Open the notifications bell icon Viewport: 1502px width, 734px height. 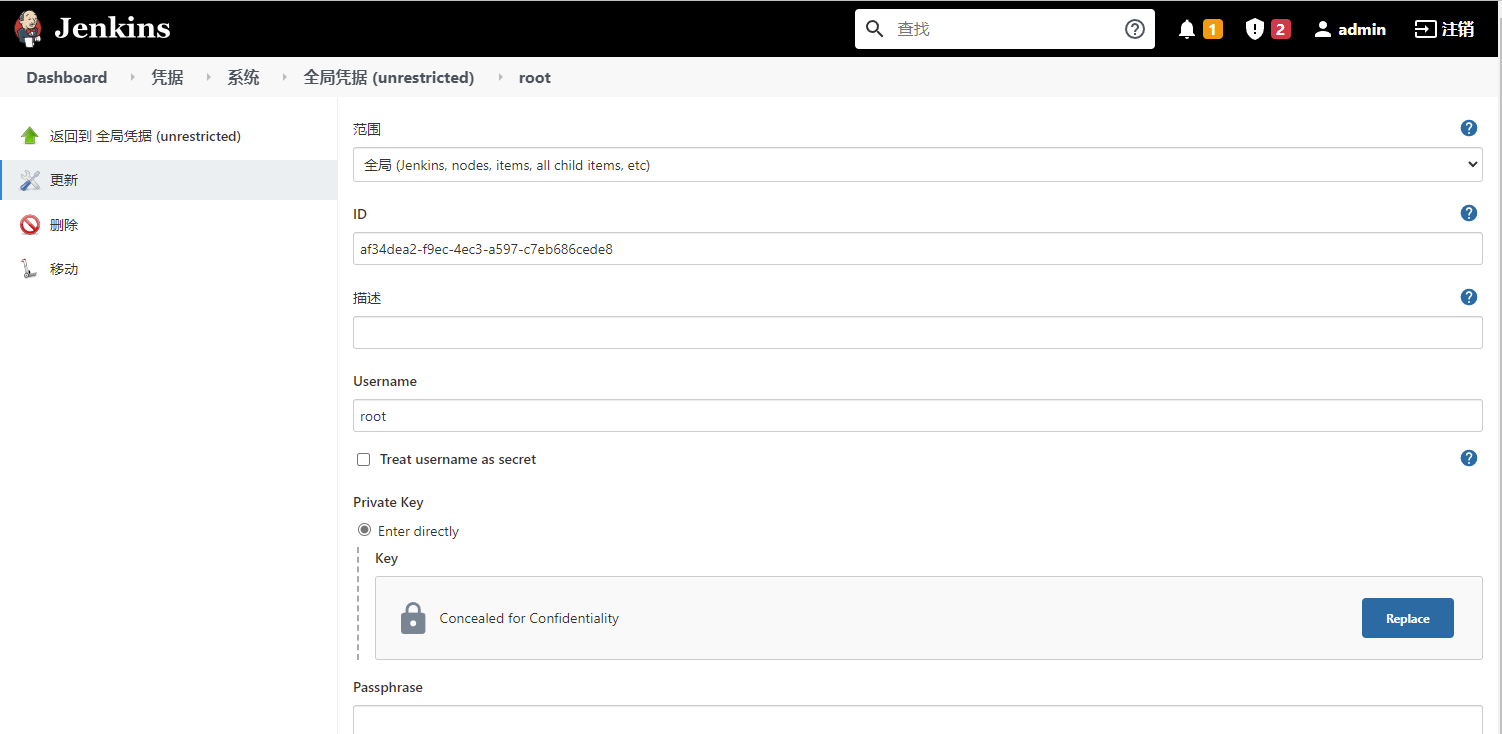point(1187,29)
